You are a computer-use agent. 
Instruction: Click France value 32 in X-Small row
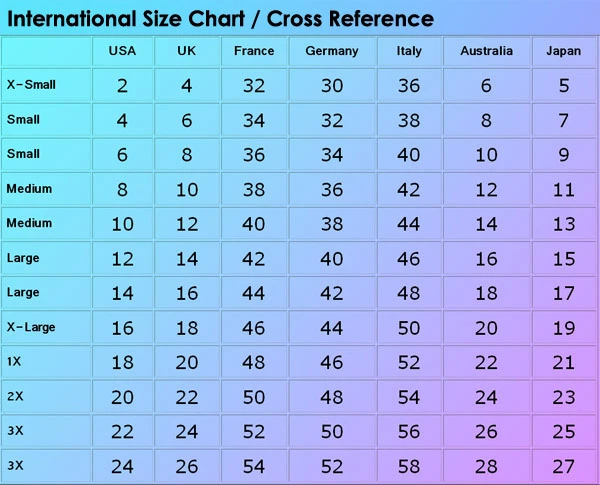(254, 85)
